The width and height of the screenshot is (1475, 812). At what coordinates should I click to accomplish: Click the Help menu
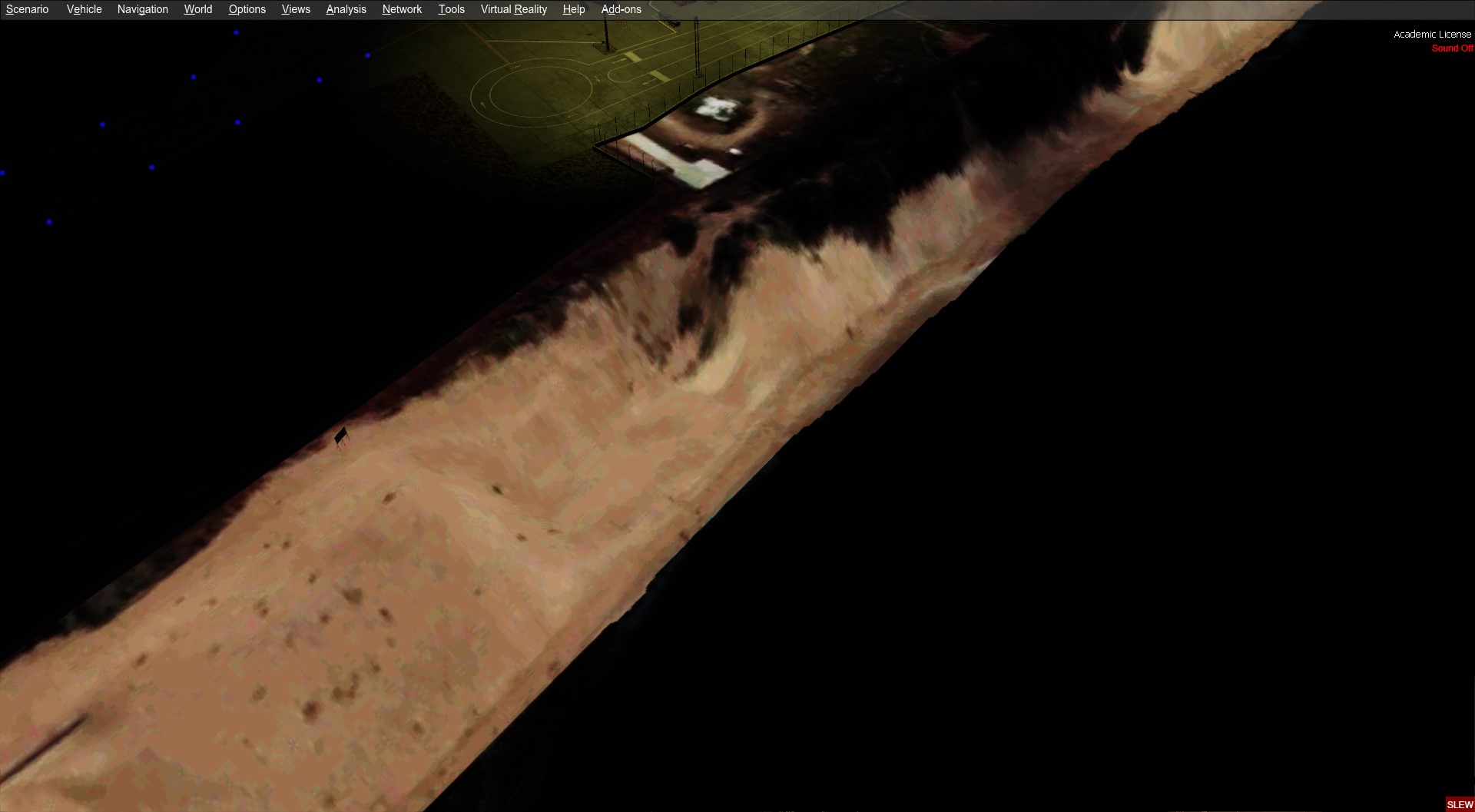tap(573, 9)
